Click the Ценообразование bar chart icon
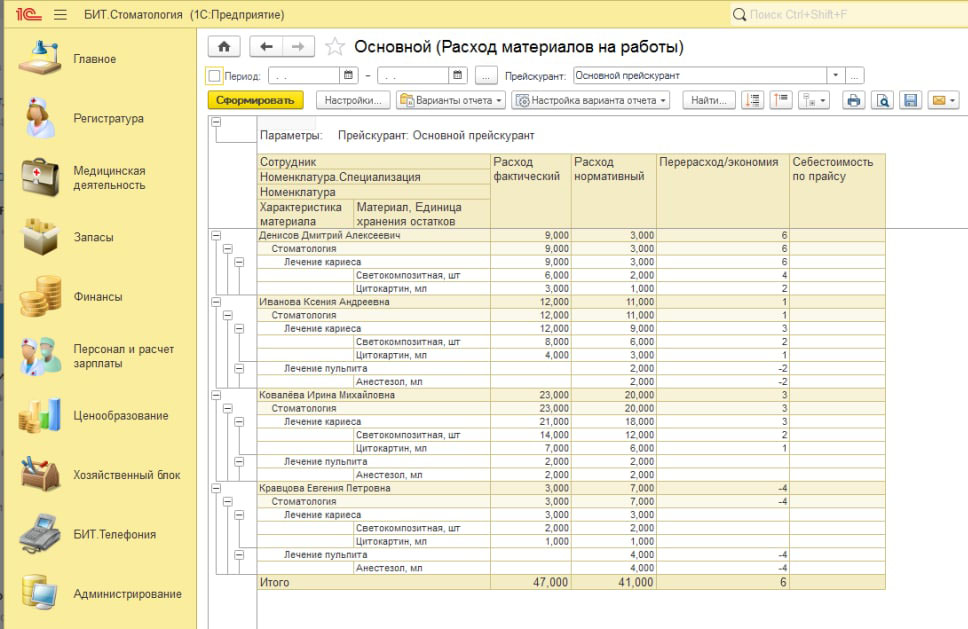The width and height of the screenshot is (968, 629). pos(40,415)
